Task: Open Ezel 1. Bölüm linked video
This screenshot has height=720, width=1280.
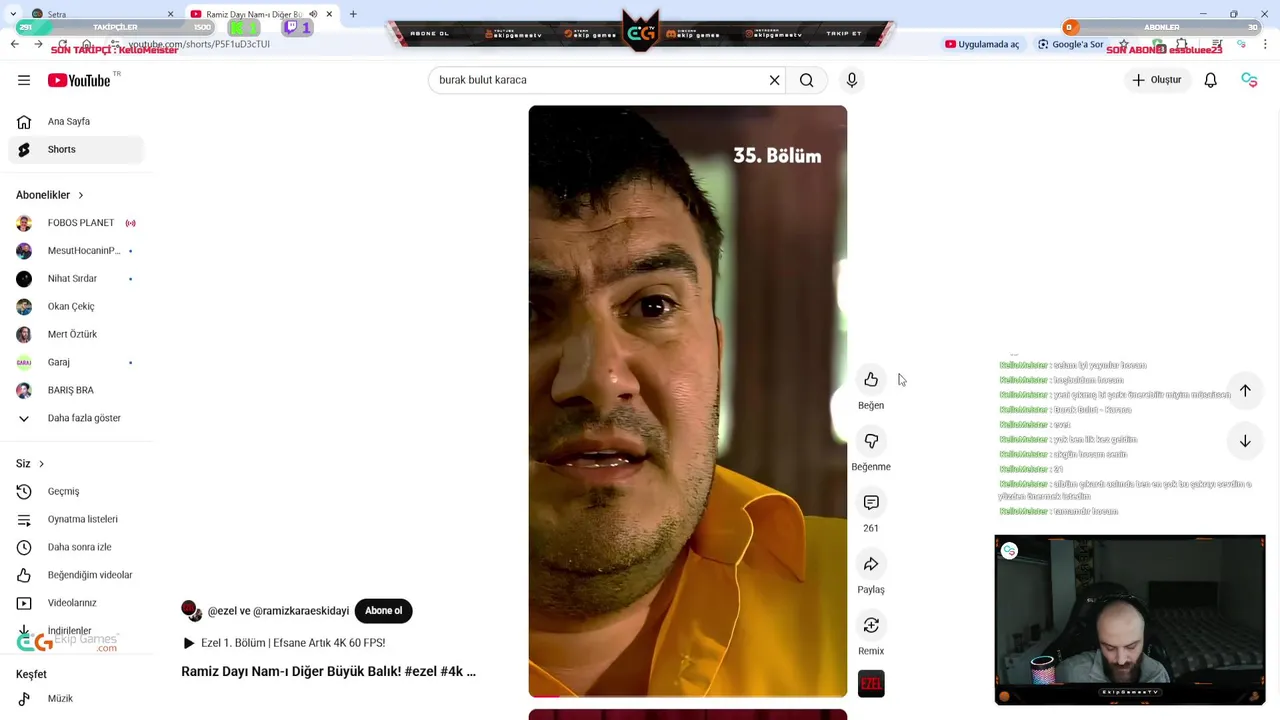Action: [284, 643]
